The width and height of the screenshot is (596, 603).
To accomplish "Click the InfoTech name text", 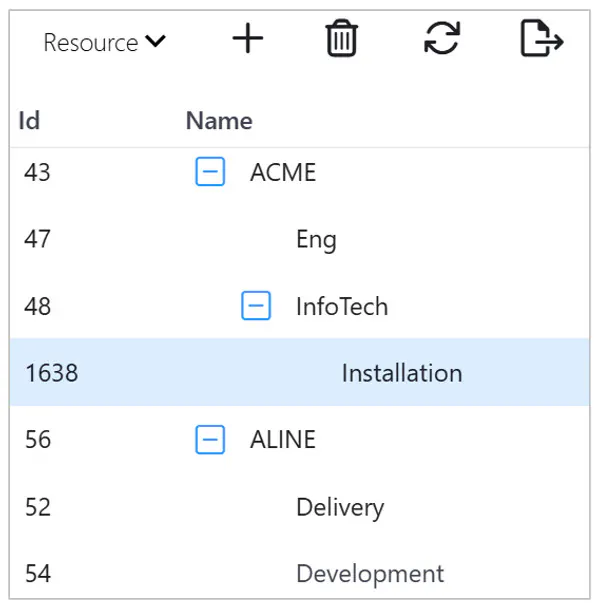I will (x=342, y=306).
